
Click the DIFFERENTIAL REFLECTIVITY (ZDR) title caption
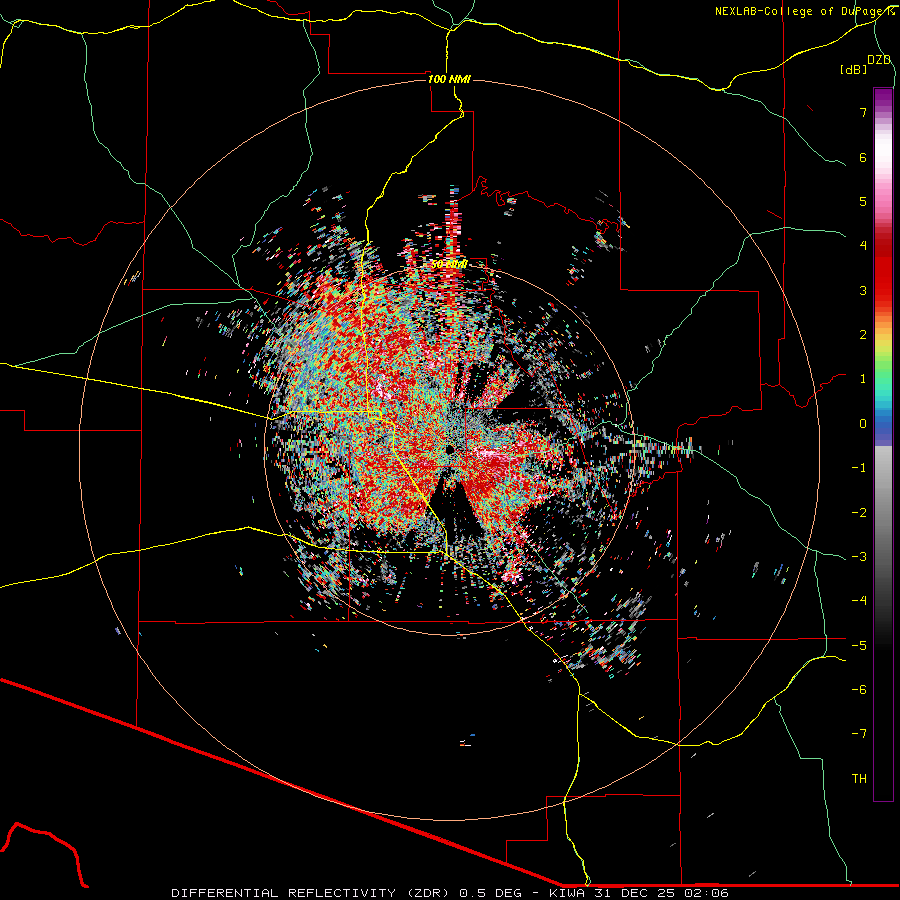(312, 893)
